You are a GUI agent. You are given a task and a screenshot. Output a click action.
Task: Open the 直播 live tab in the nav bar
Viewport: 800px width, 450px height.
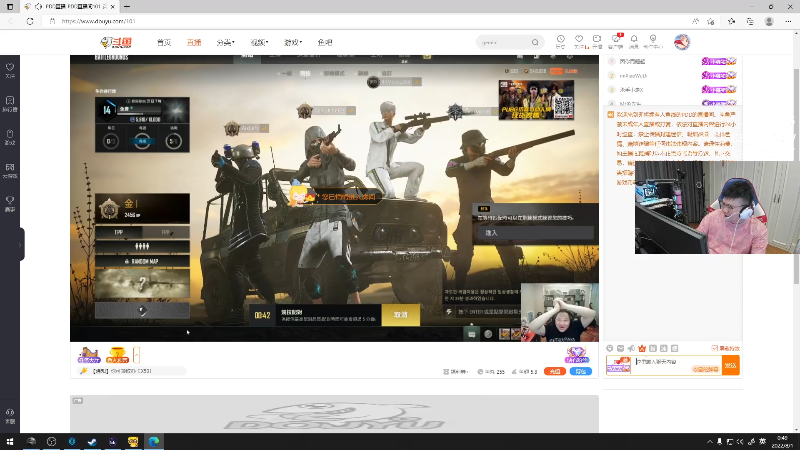(194, 42)
